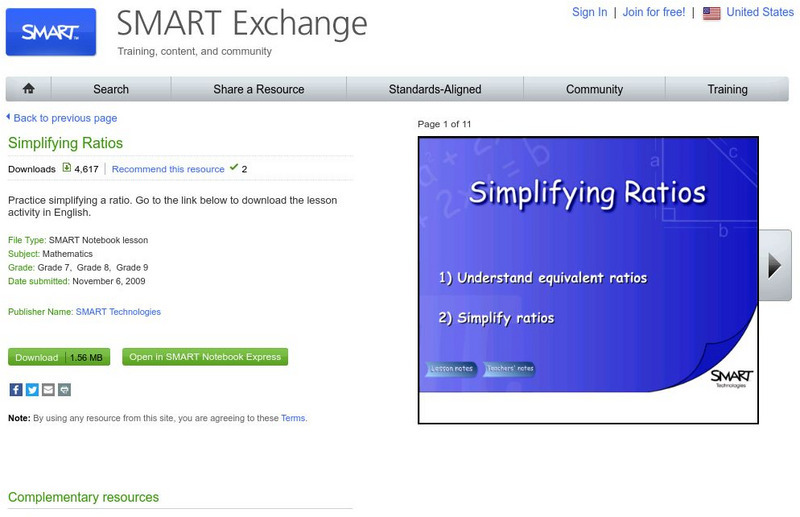The width and height of the screenshot is (800, 517).
Task: Click Recommend this resource link
Action: point(168,169)
